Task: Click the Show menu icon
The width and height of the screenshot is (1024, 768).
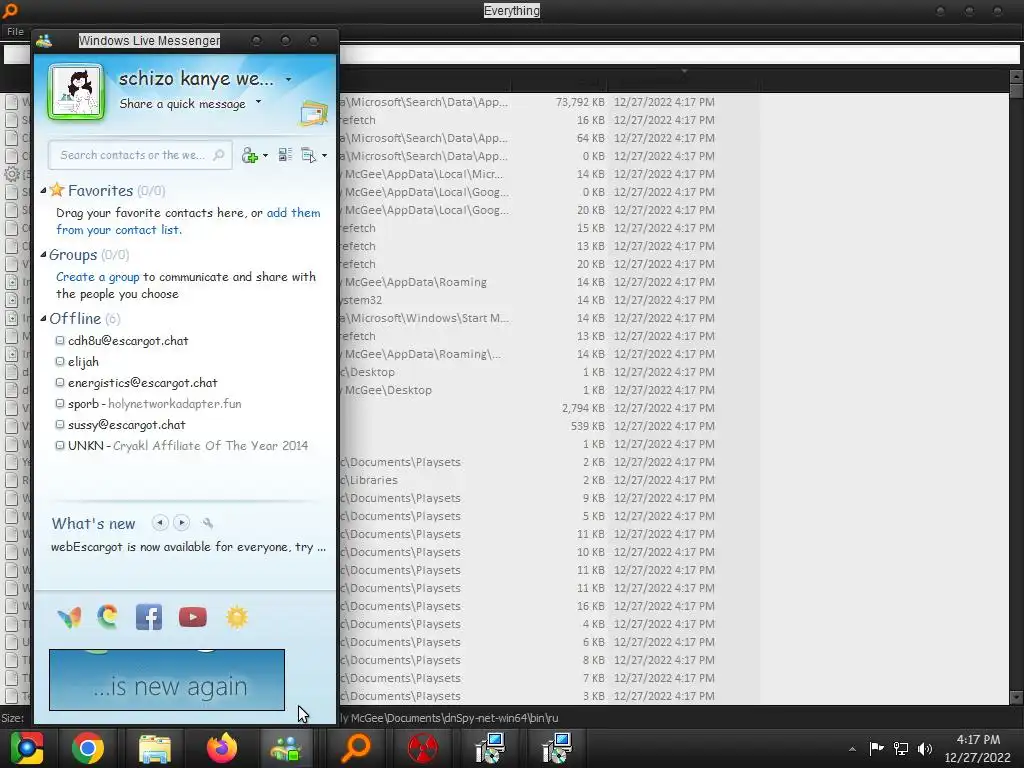Action: [x=308, y=155]
